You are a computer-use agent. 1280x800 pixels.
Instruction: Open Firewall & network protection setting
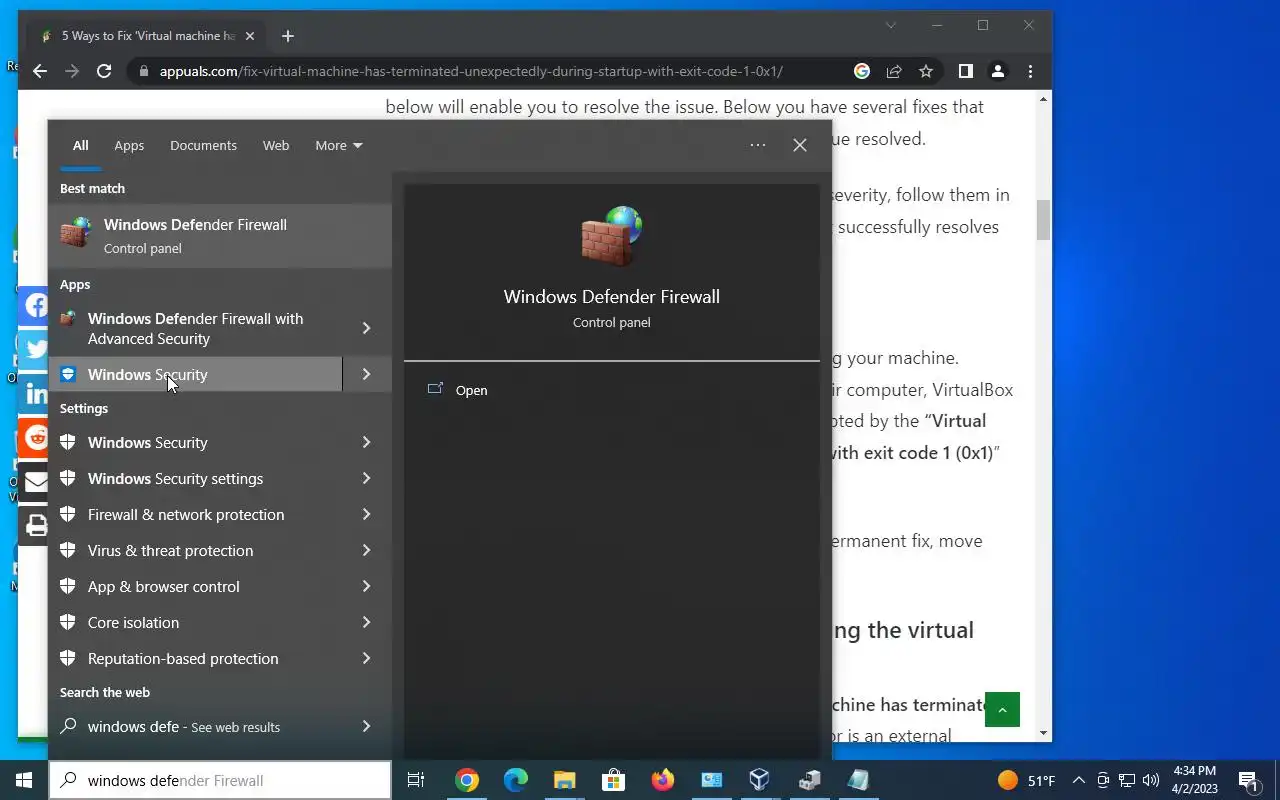click(196, 514)
